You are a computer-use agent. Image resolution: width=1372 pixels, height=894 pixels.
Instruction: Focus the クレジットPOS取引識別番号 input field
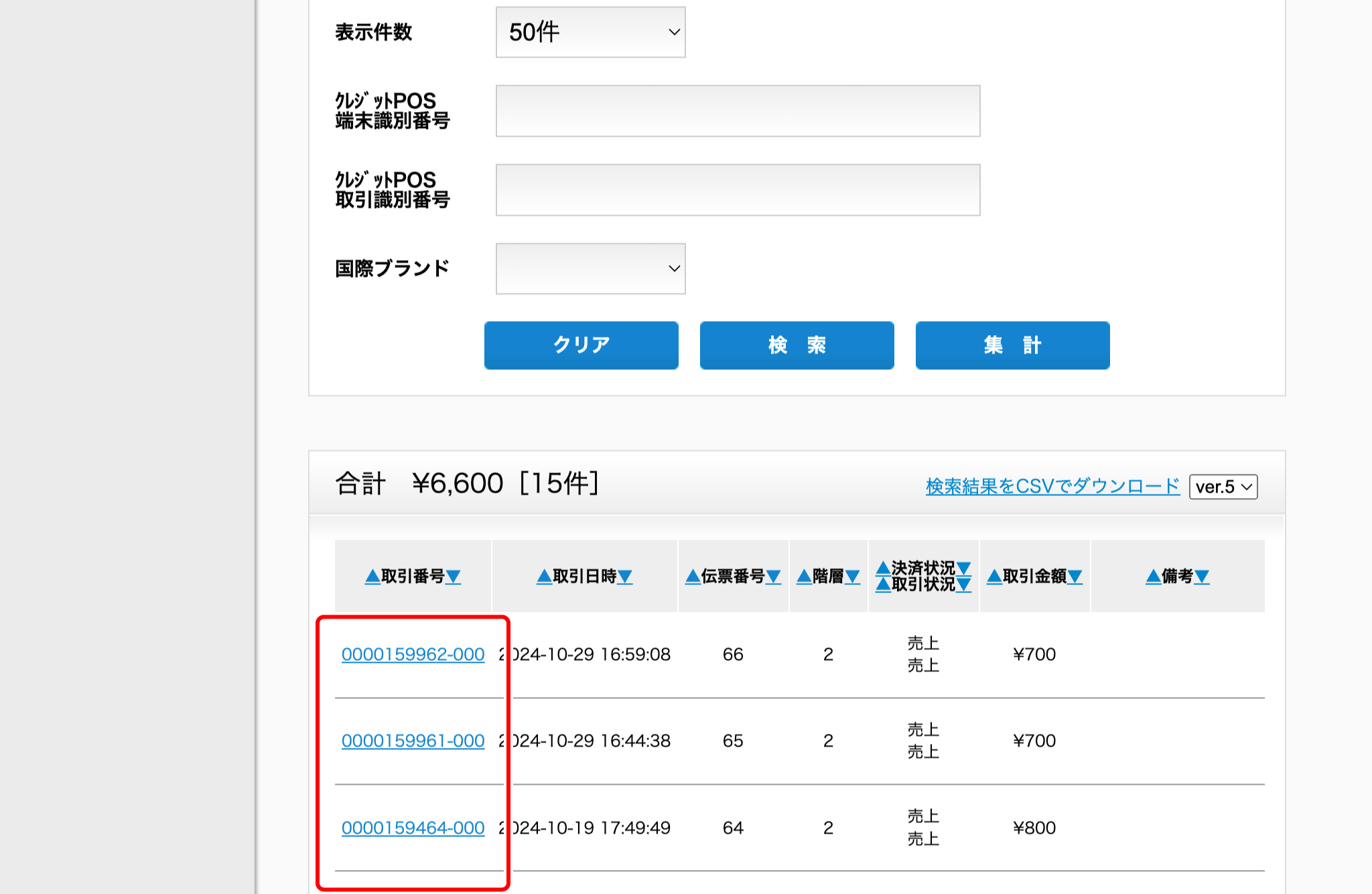point(738,190)
